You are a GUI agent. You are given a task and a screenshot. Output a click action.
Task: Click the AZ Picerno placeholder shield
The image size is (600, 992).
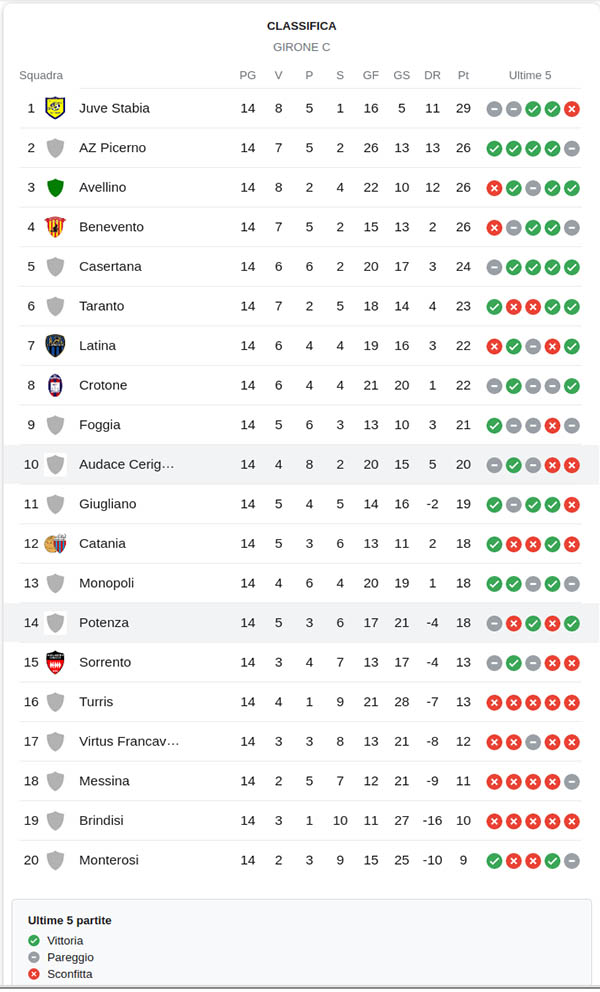pyautogui.click(x=55, y=148)
